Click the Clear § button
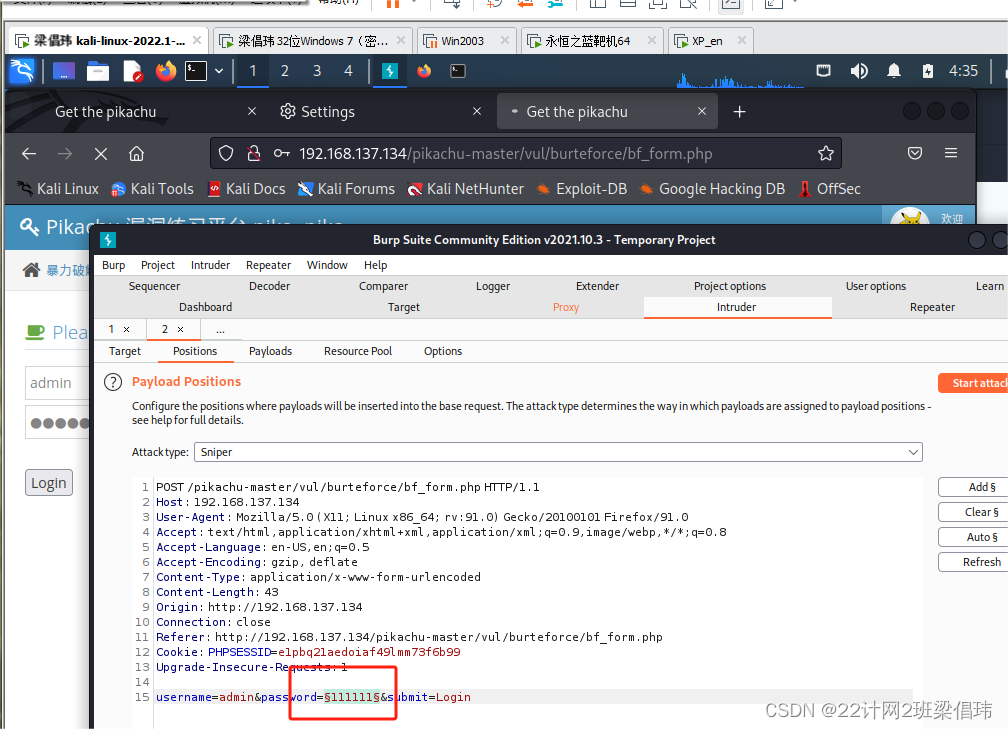Screen dimensions: 1008x729 (x=974, y=512)
